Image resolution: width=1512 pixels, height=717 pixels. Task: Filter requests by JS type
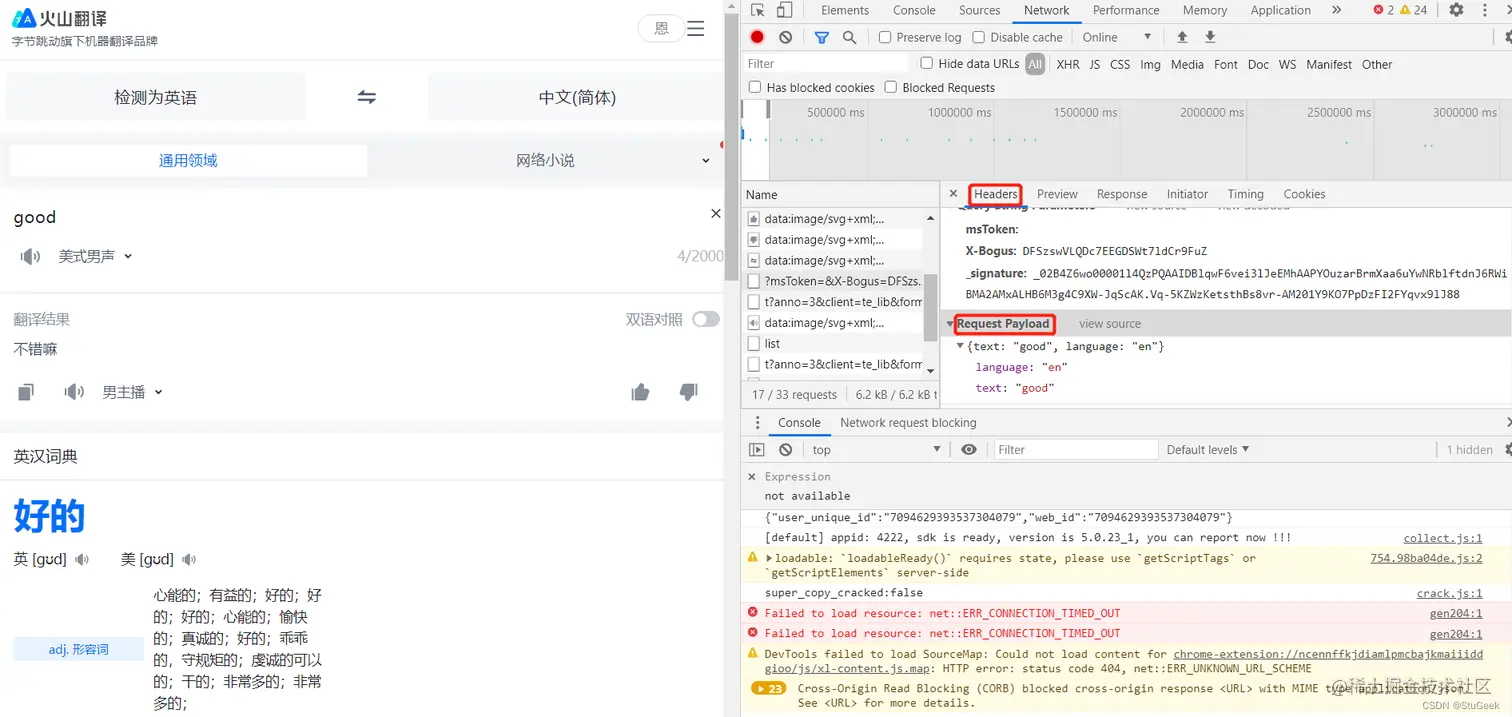click(1095, 64)
